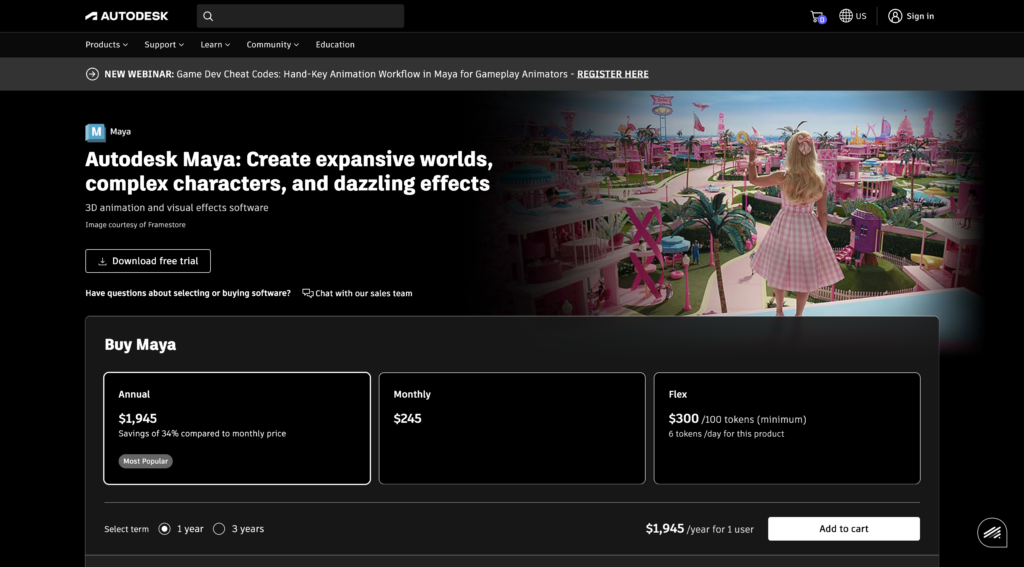Follow the REGISTER HERE webinar link
1024x567 pixels.
tap(612, 74)
